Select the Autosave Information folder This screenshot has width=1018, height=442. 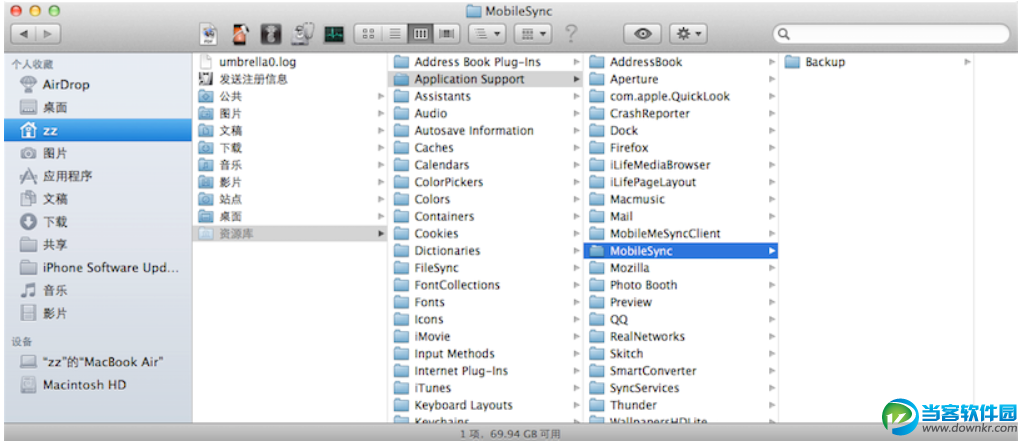486,130
